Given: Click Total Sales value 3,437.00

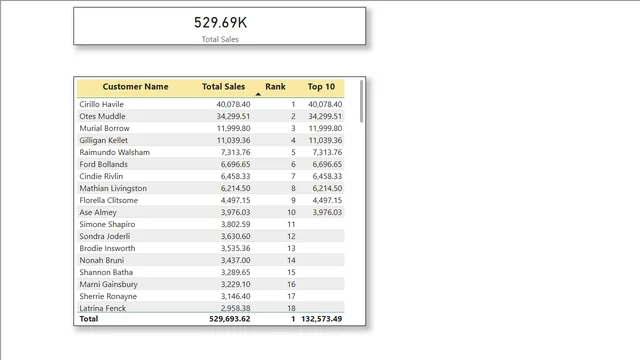Looking at the screenshot, I should [x=236, y=260].
